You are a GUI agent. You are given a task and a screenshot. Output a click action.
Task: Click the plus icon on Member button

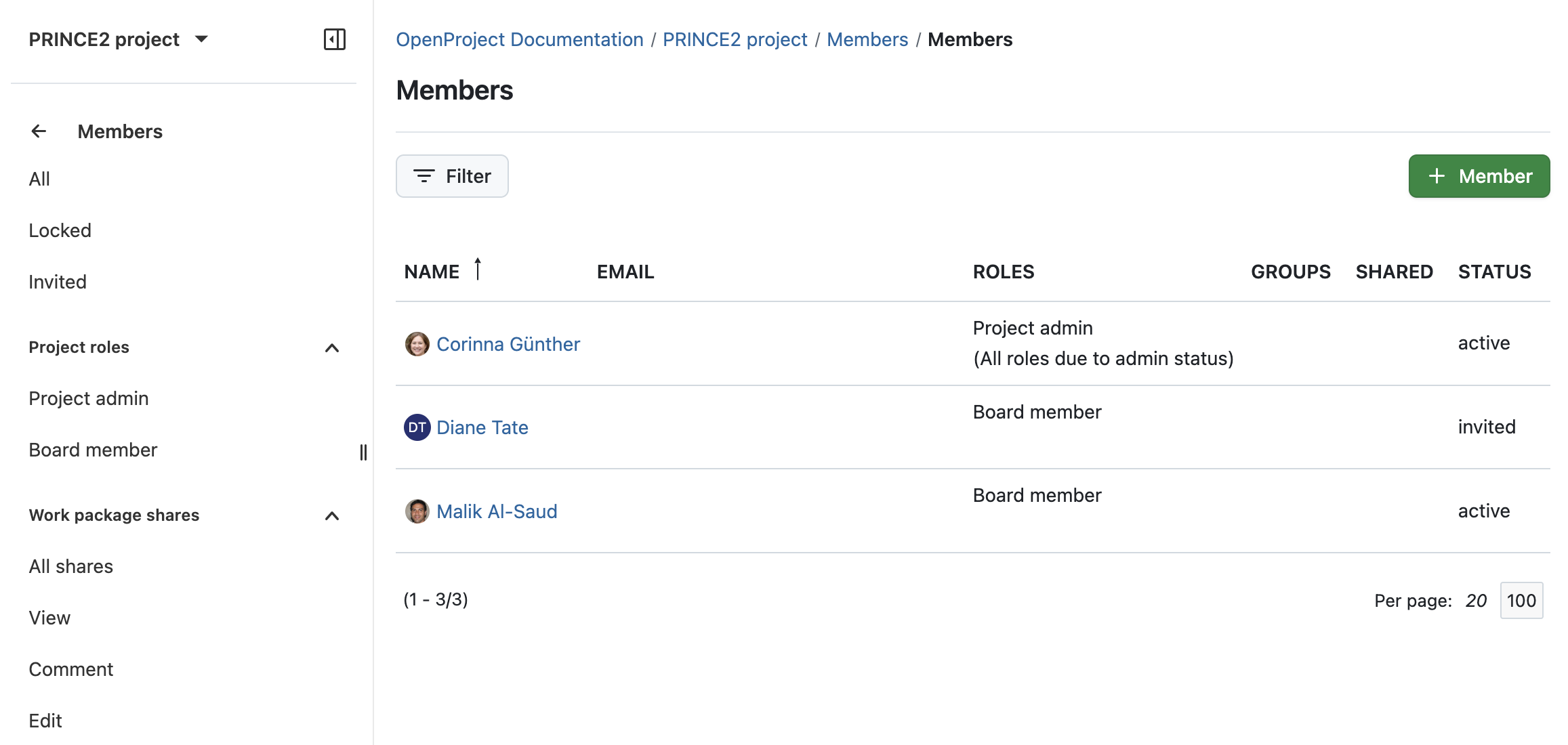(1436, 176)
